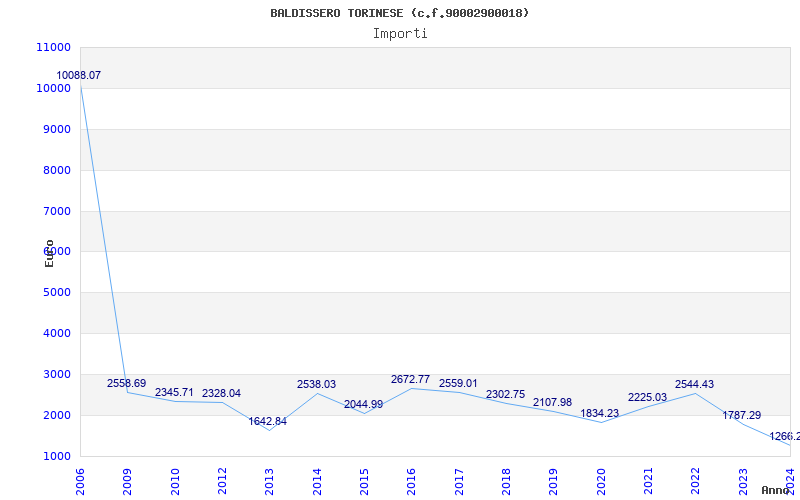The width and height of the screenshot is (800, 500).
Task: Click the 2012 x-axis year label
Action: [222, 481]
